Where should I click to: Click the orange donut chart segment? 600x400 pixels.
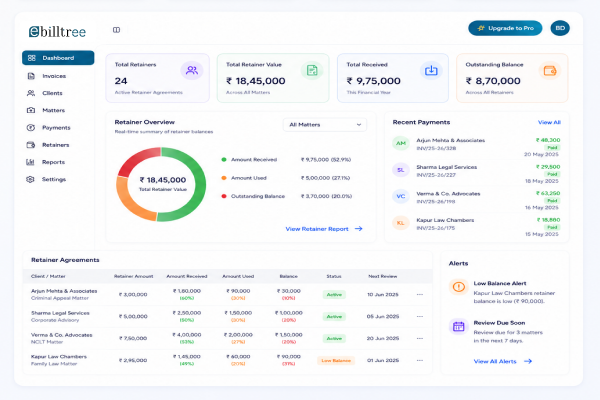point(128,203)
